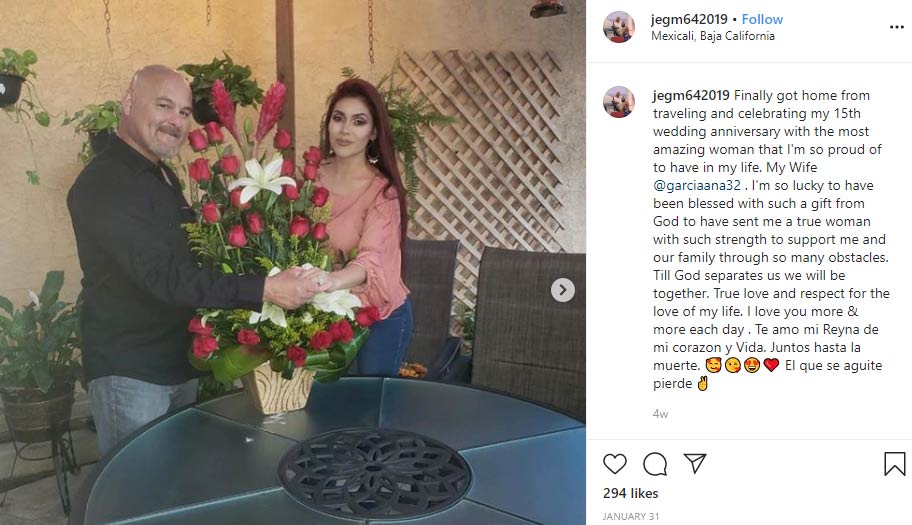Follow the jegm642019 account
Screen dimensions: 912x525
pos(762,19)
